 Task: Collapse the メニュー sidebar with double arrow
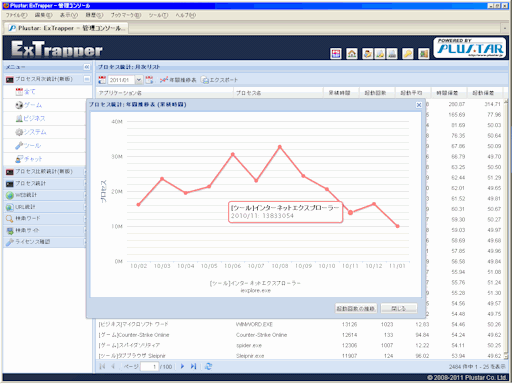tap(87, 67)
